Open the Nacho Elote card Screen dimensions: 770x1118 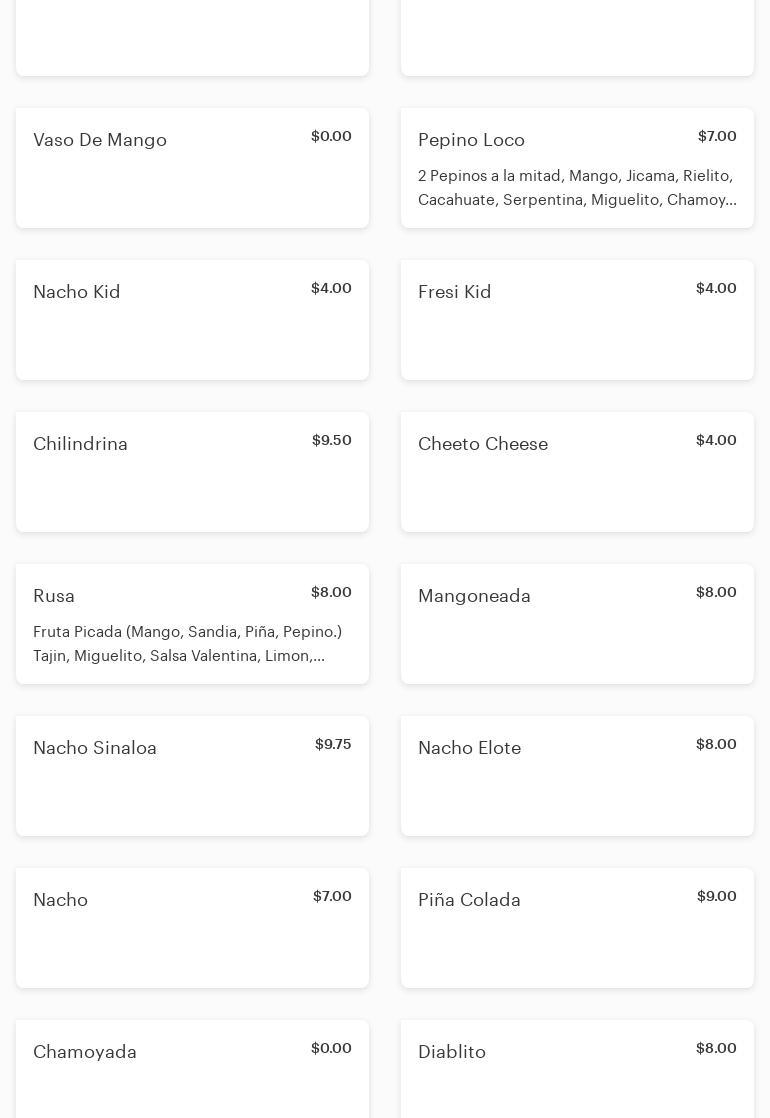point(577,776)
